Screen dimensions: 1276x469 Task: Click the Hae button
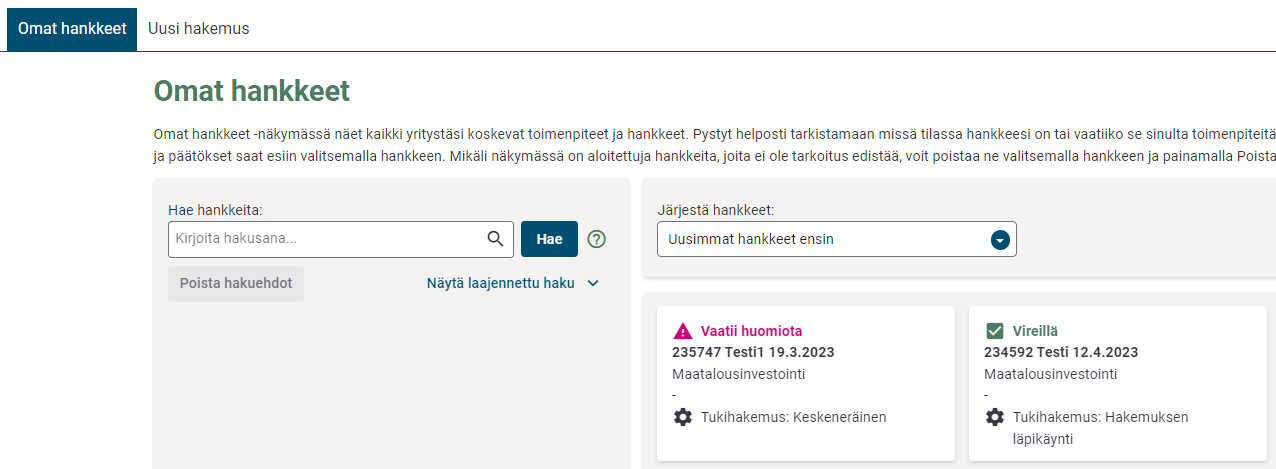(x=549, y=239)
